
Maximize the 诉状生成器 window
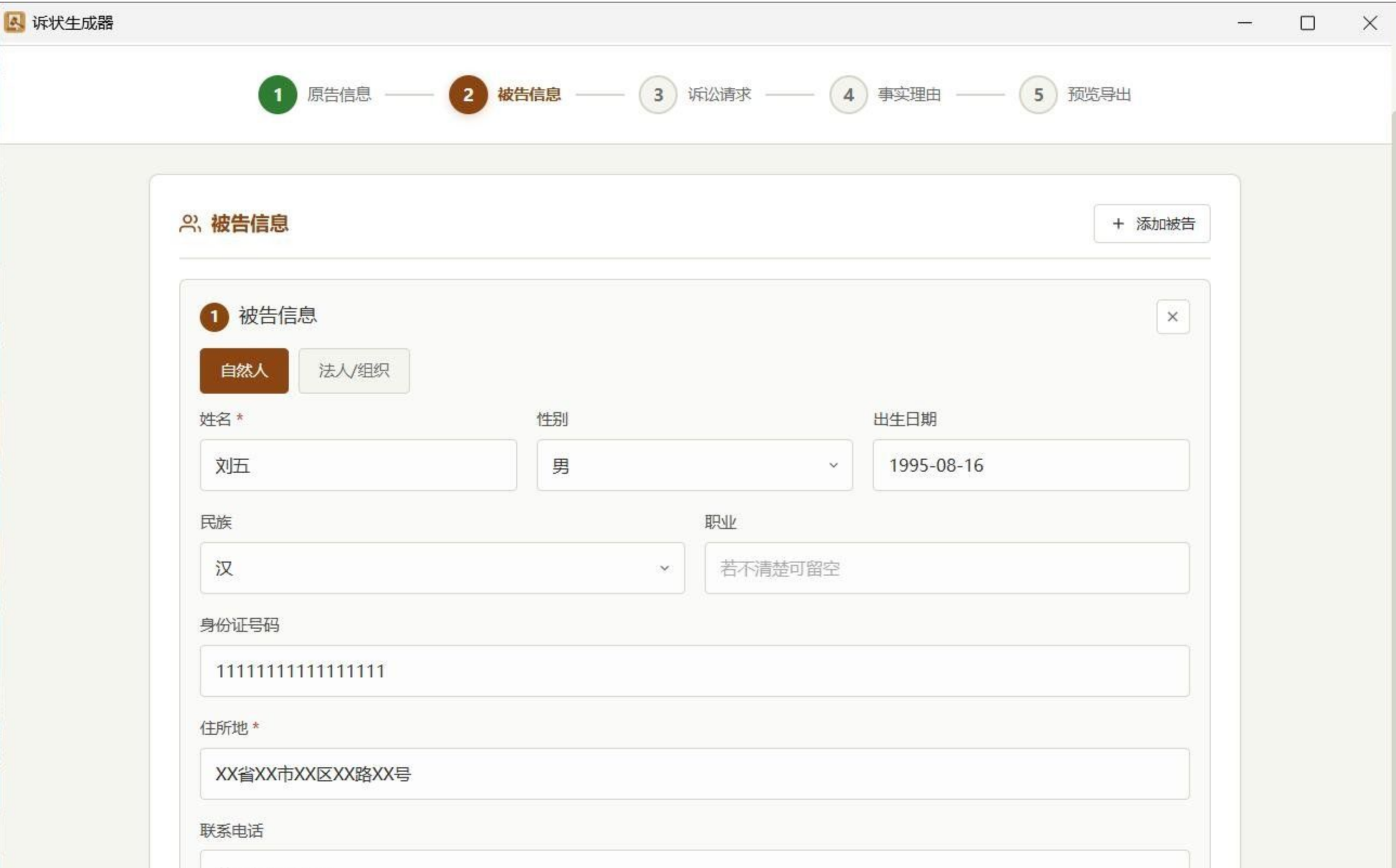point(1308,23)
